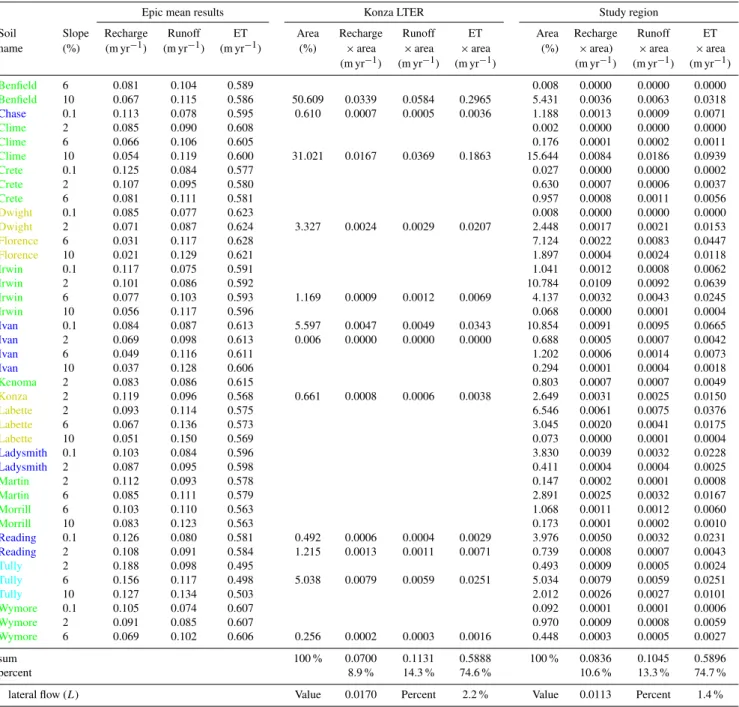Click the "Chase" soil name
This screenshot has width=739, height=707.
click(x=13, y=114)
